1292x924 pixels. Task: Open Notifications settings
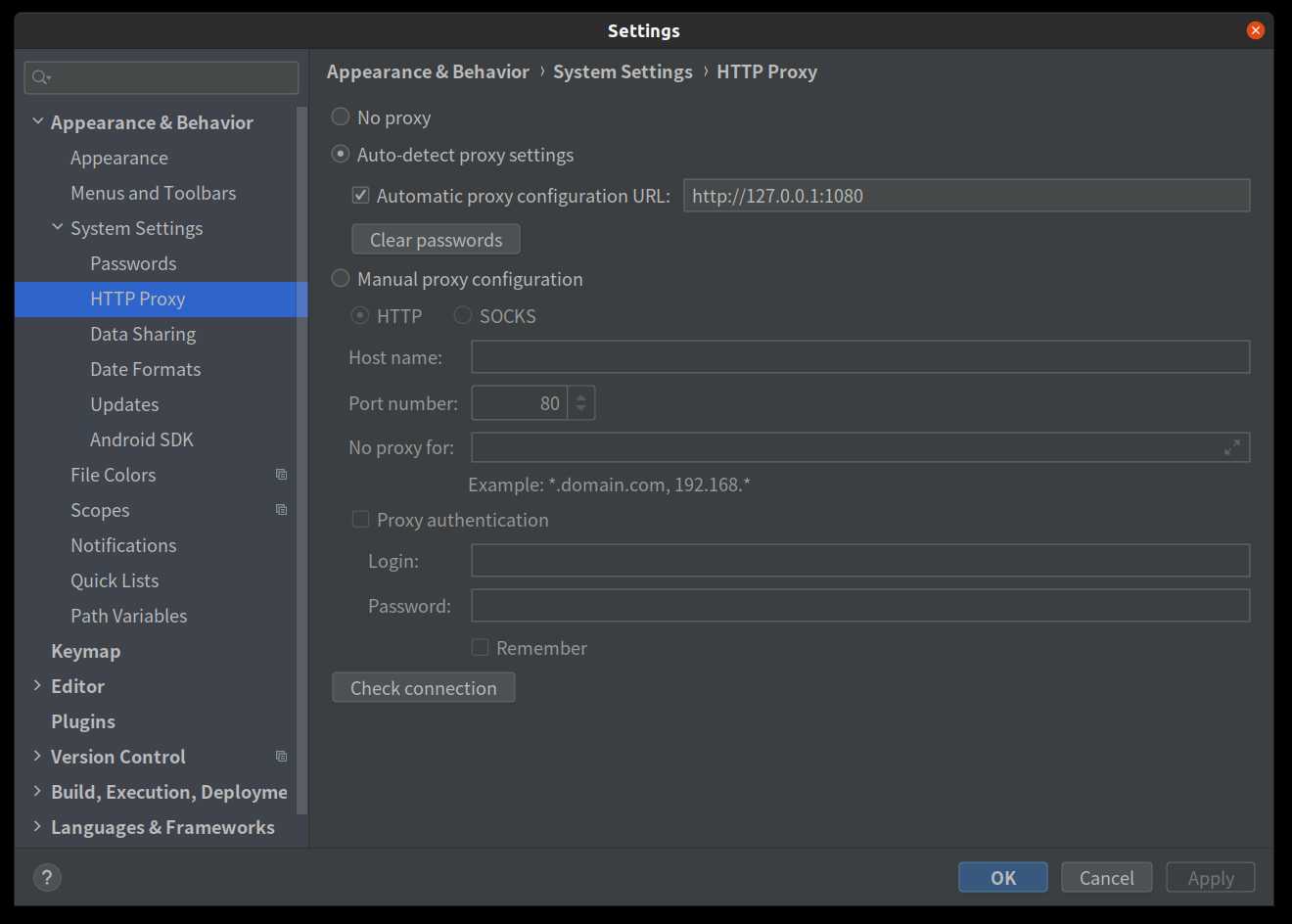pyautogui.click(x=123, y=545)
